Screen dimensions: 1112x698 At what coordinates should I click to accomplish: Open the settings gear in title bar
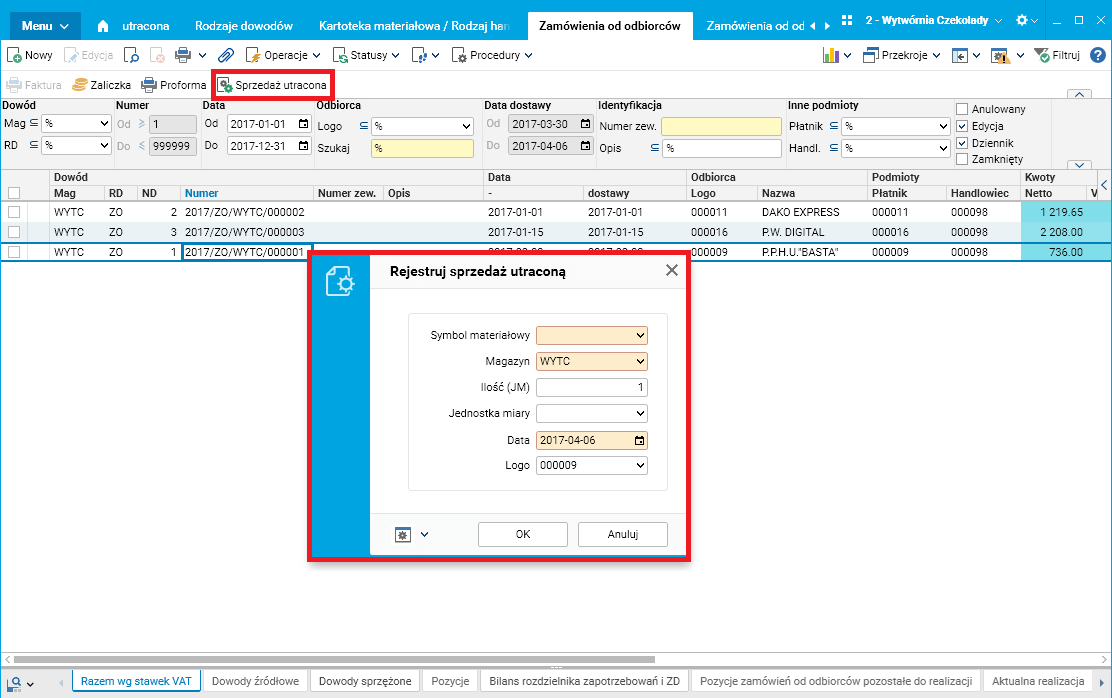point(1022,21)
